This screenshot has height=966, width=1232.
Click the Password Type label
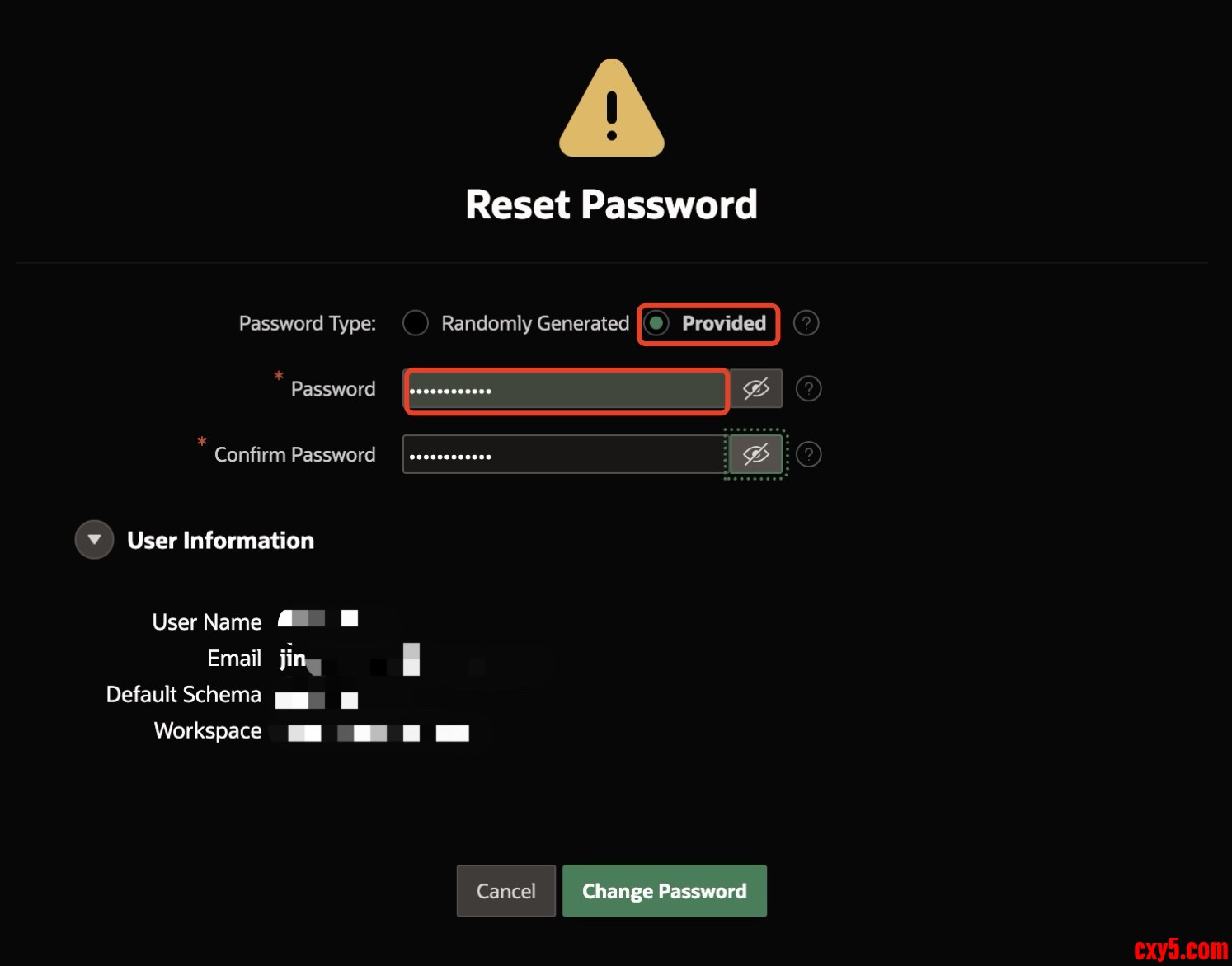pos(307,323)
